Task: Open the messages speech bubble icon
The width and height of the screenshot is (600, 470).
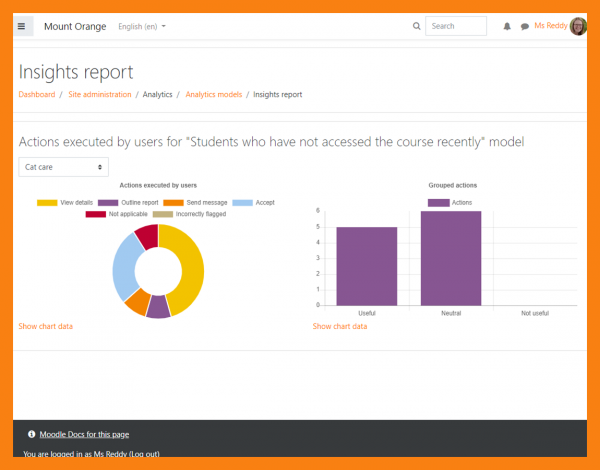Action: (525, 27)
